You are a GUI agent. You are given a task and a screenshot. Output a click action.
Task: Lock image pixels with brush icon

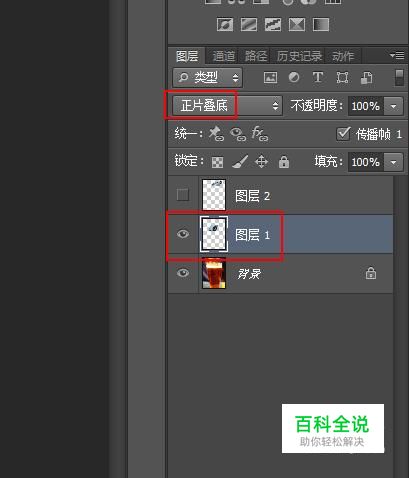click(240, 162)
